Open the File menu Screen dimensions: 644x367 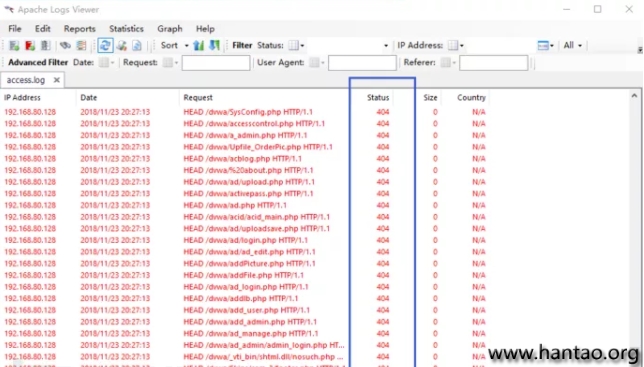[x=15, y=29]
